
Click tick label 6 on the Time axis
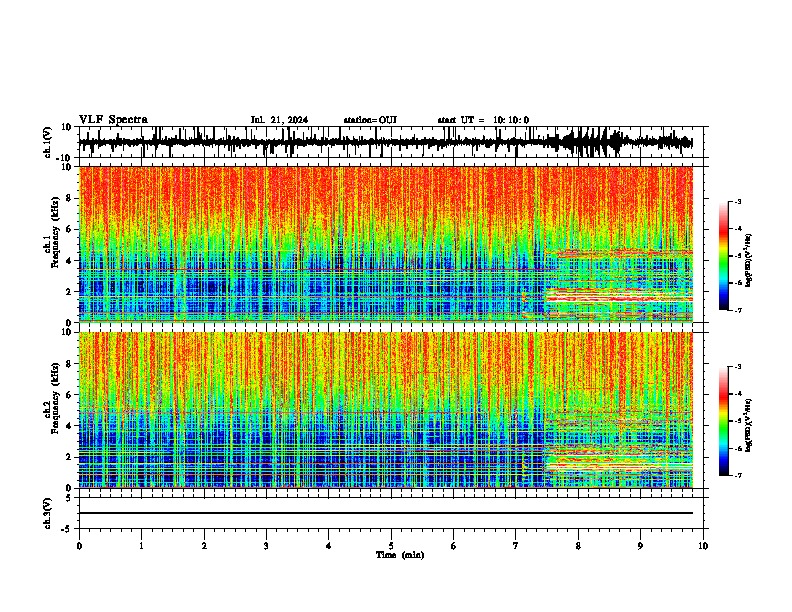454,546
